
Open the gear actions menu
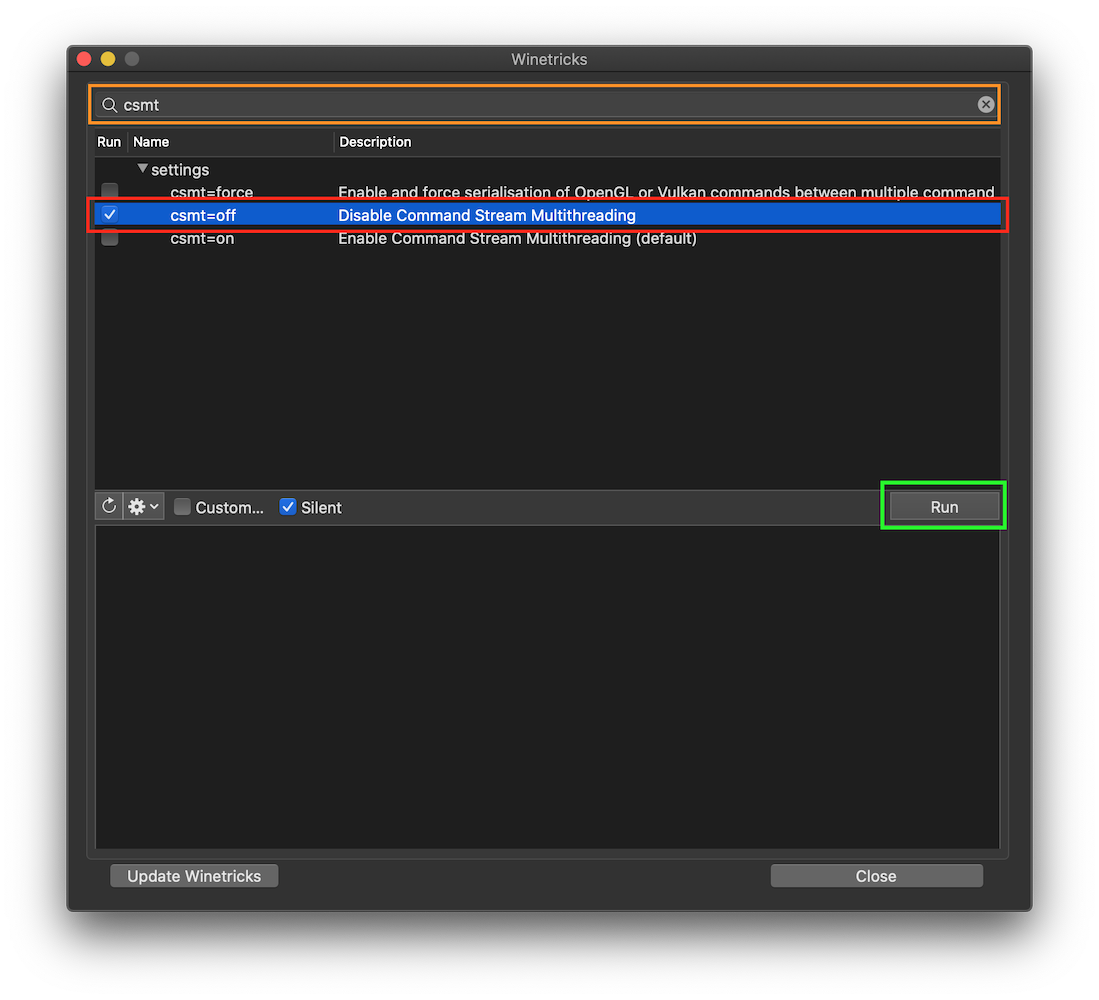pyautogui.click(x=144, y=506)
